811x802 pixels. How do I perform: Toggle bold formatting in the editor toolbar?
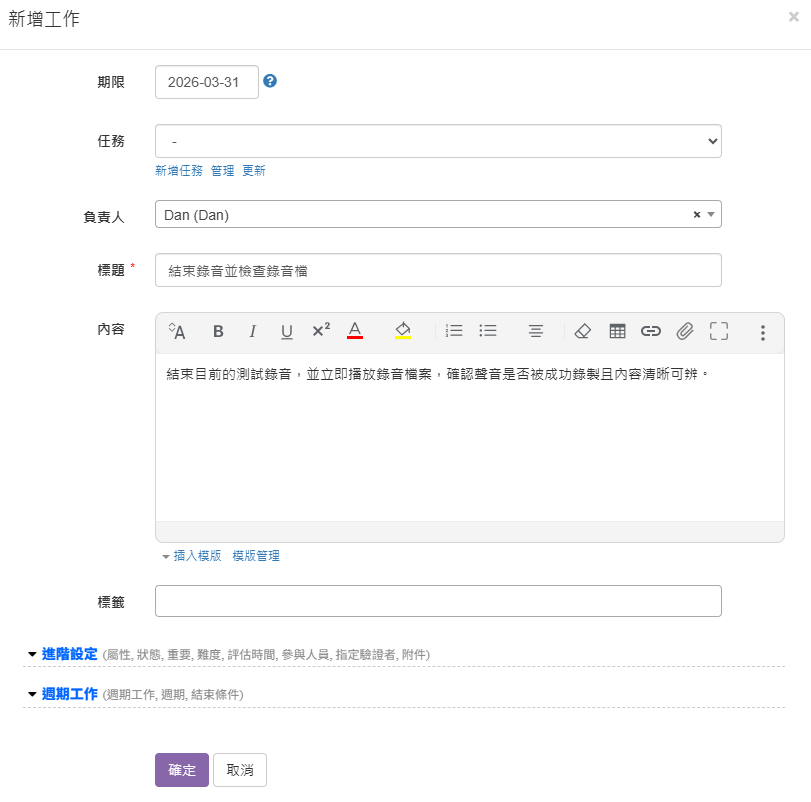click(x=218, y=332)
